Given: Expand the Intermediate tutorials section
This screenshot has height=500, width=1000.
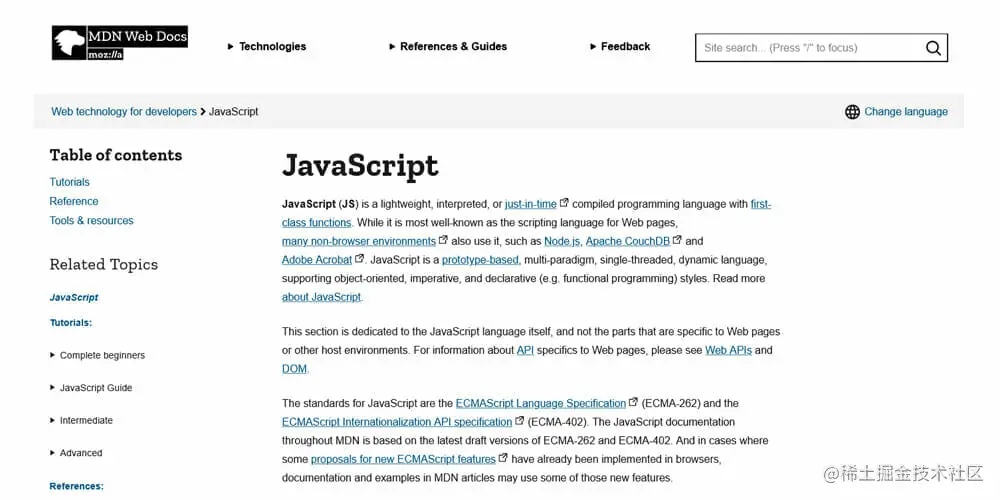Looking at the screenshot, I should 81,420.
